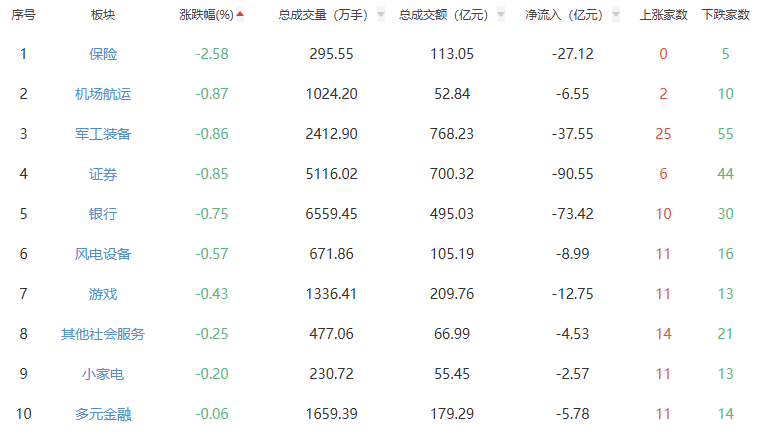The height and width of the screenshot is (434, 771).
Task: Click the sort arrow next to 总成交量（万手）
Action: point(381,16)
